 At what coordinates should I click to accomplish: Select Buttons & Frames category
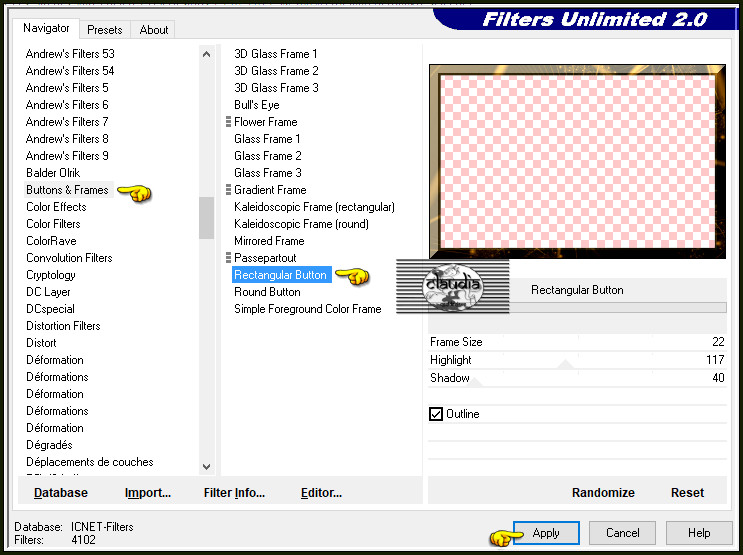(x=67, y=190)
